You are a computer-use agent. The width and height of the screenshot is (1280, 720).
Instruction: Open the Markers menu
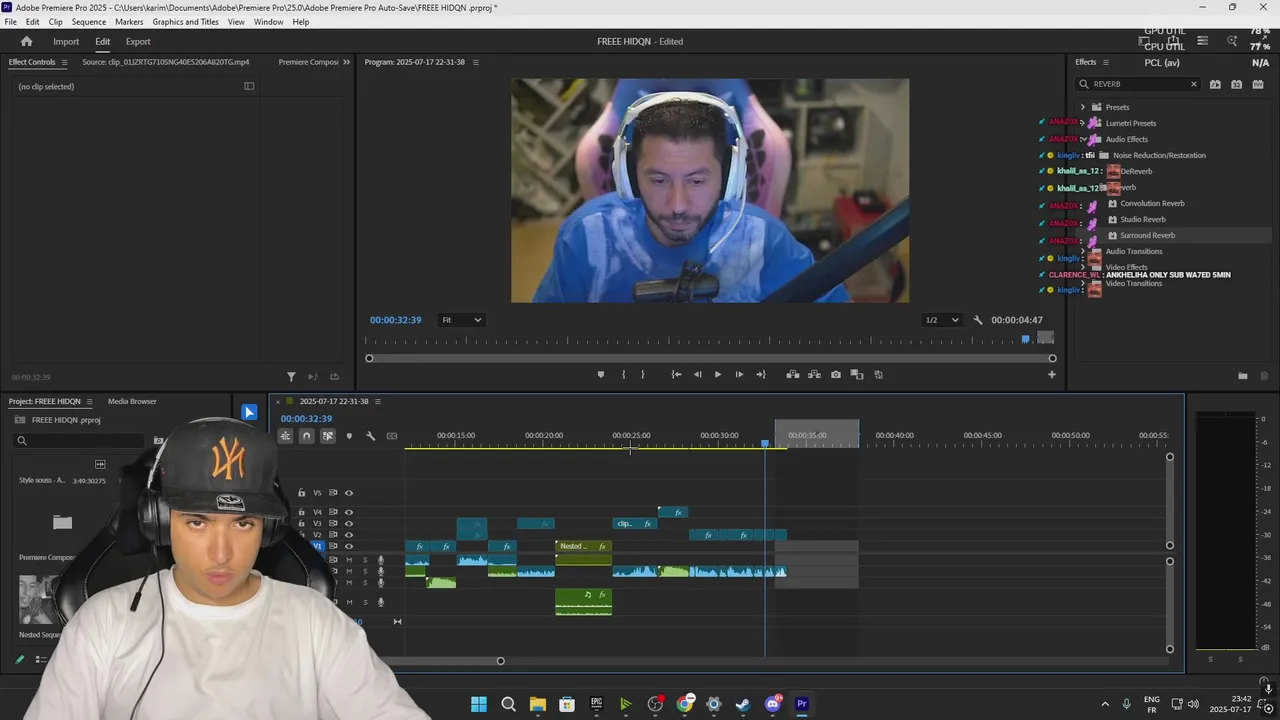tap(129, 22)
